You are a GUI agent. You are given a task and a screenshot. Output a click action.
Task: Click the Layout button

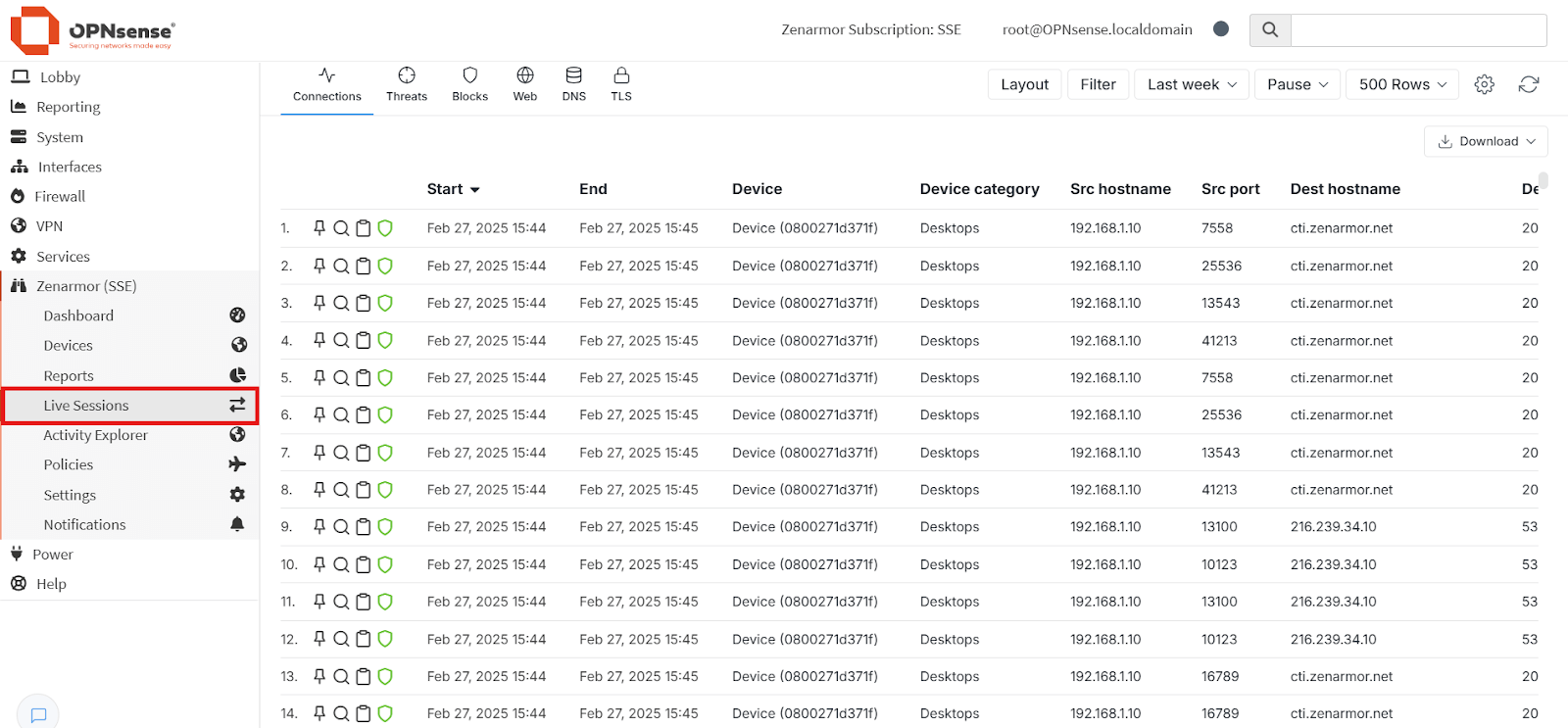[x=1024, y=84]
